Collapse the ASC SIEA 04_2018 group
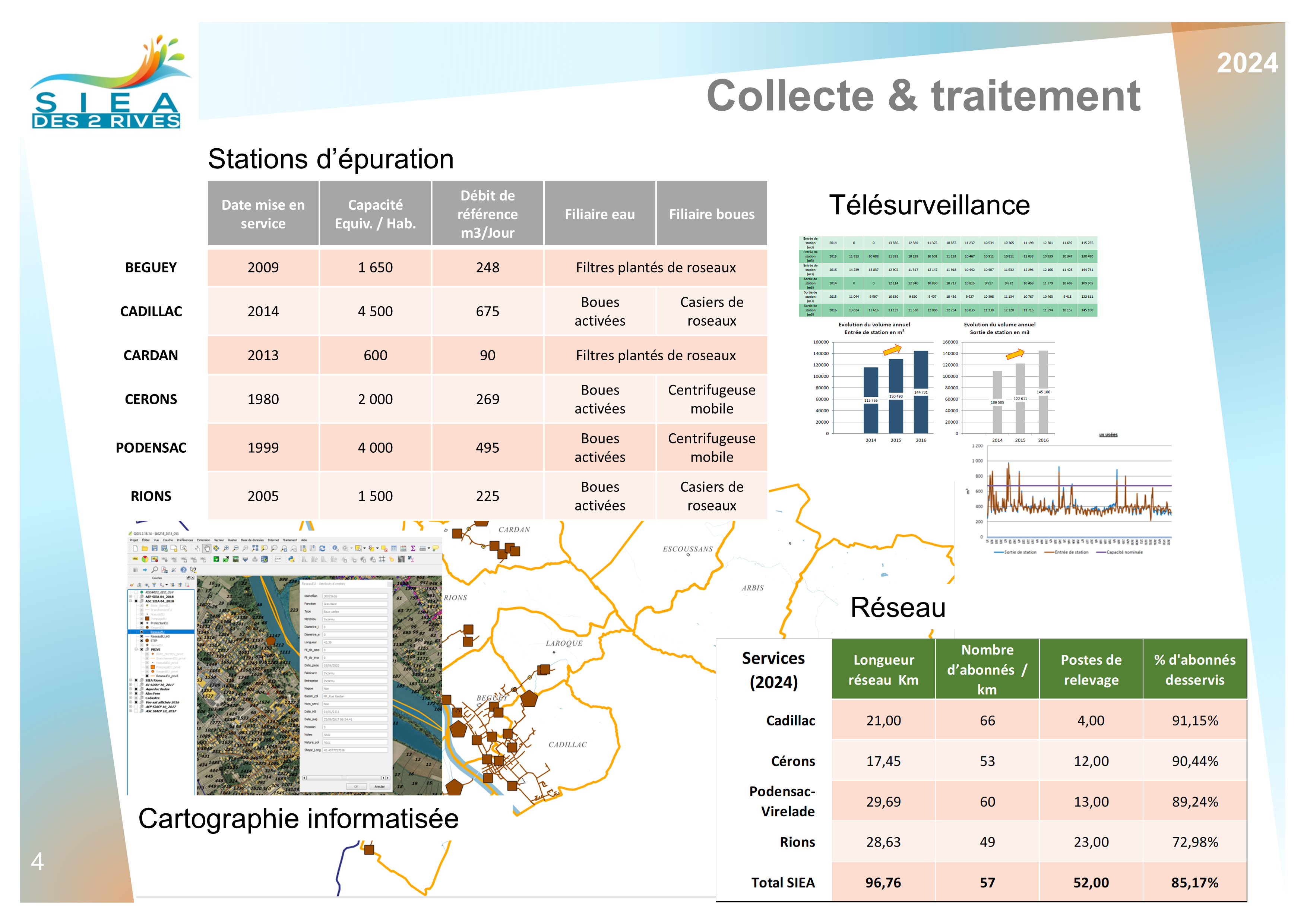1307x924 pixels. click(x=130, y=601)
